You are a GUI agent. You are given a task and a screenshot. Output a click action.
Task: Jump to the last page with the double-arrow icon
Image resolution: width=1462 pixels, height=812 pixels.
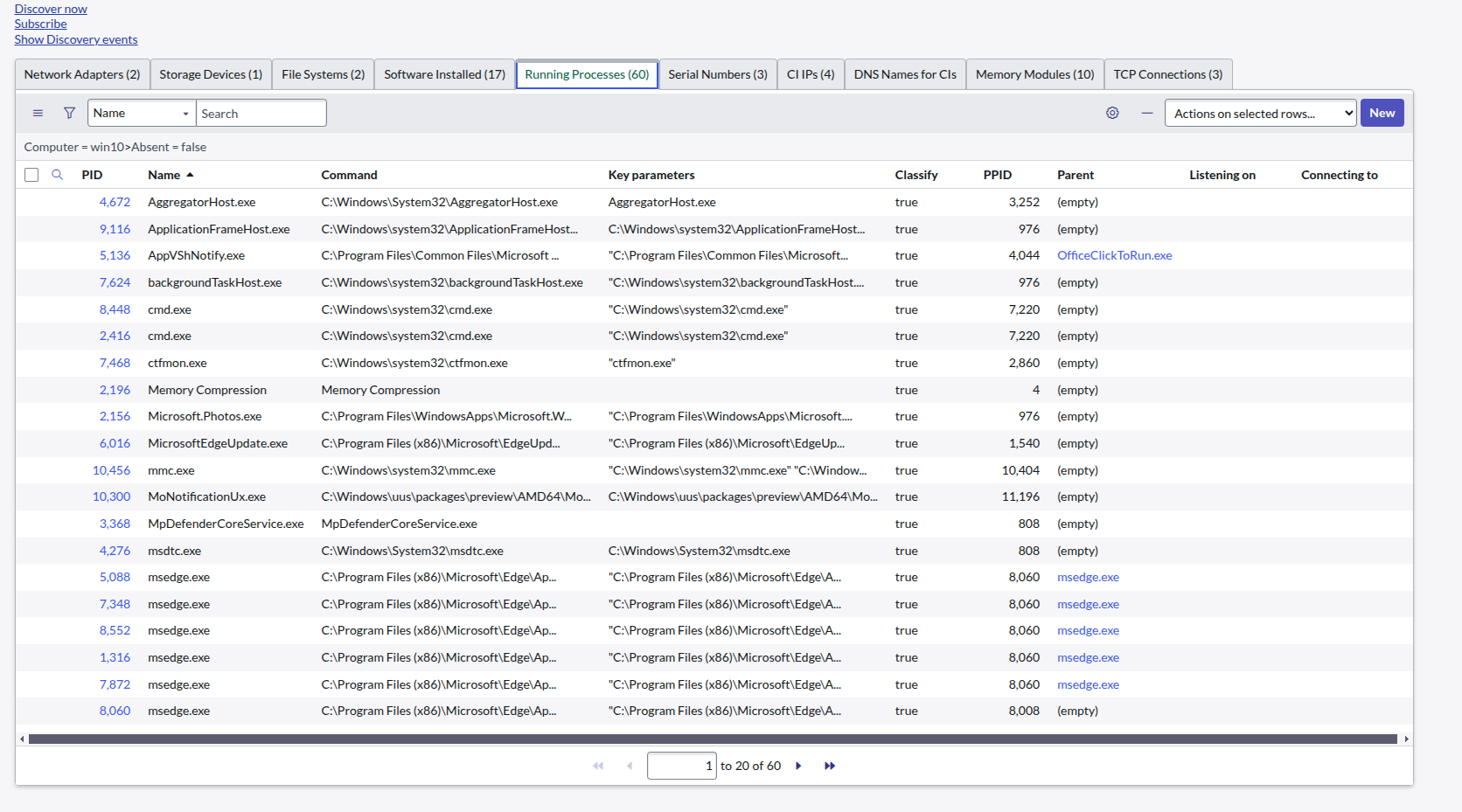tap(829, 765)
